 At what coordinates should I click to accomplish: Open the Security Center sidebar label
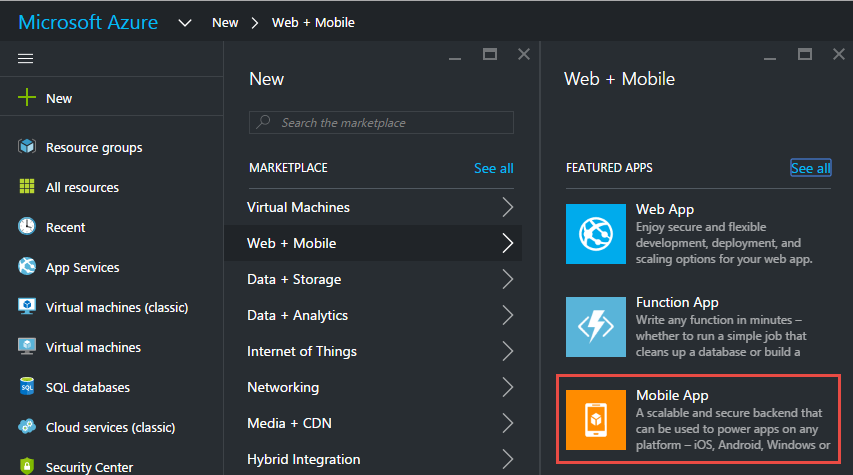[x=89, y=467]
